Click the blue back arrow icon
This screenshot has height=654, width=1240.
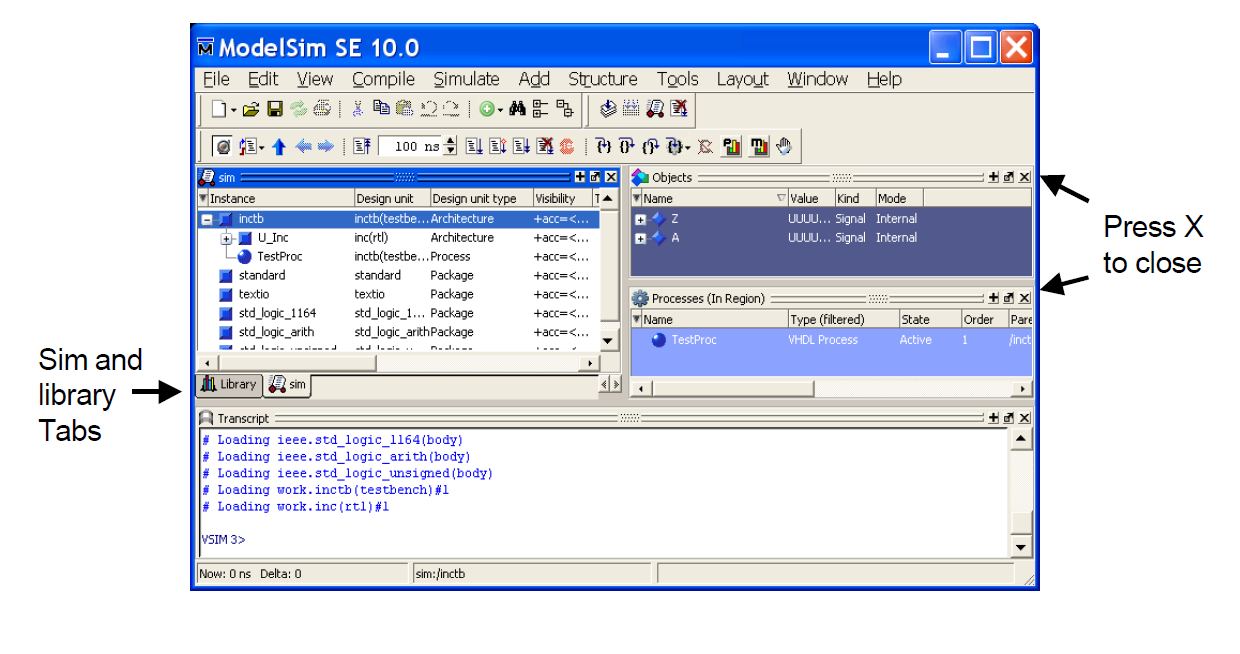coord(303,146)
